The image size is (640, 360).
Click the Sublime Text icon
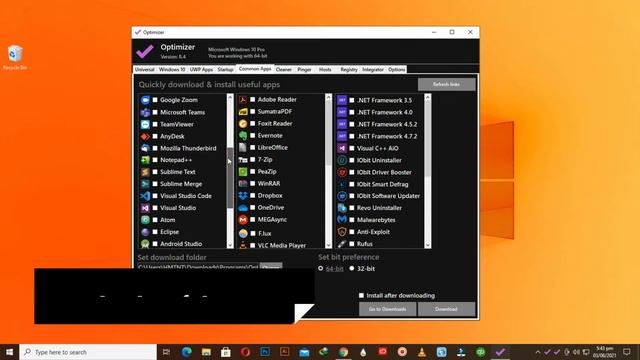[145, 172]
